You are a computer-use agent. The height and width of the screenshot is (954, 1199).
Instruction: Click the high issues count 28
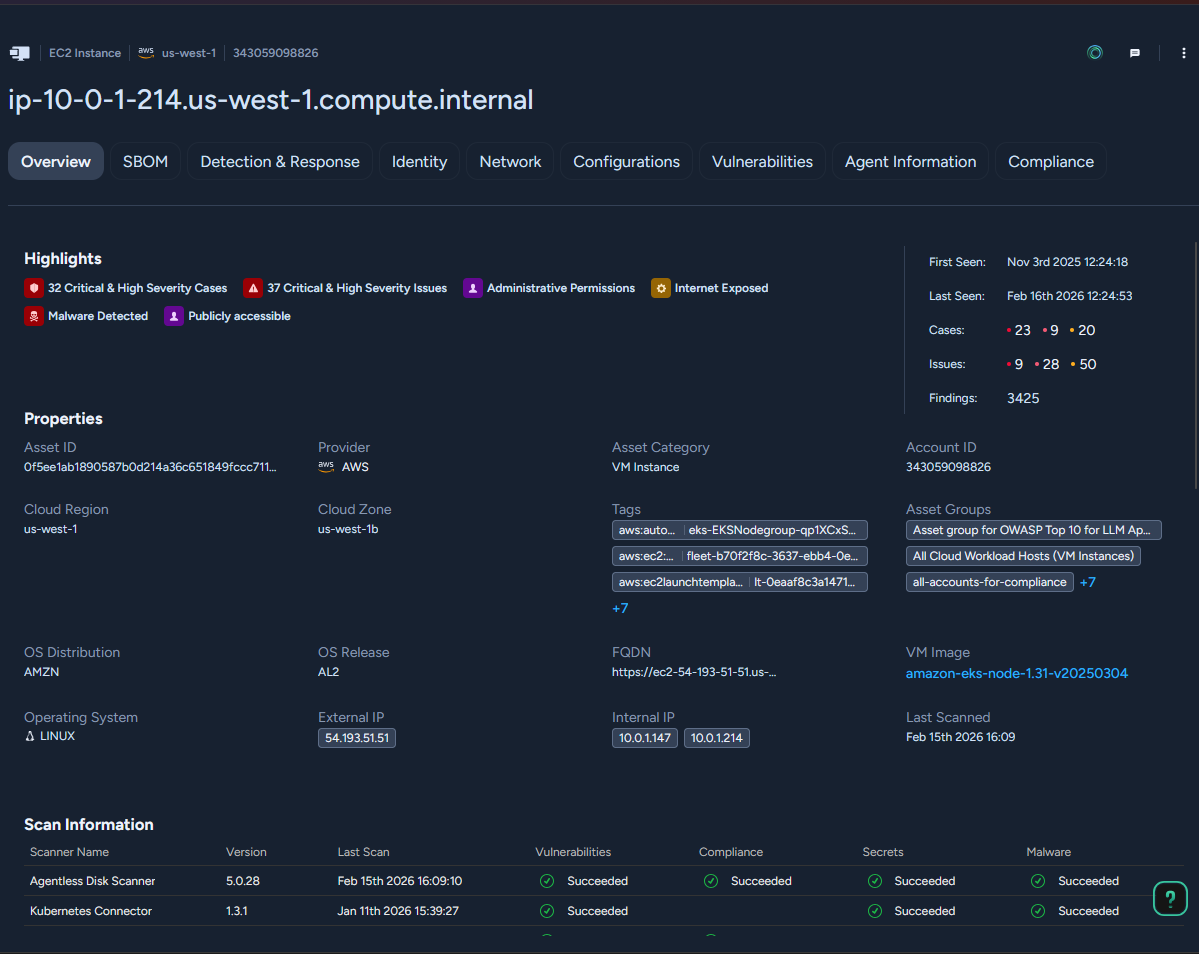(1051, 365)
